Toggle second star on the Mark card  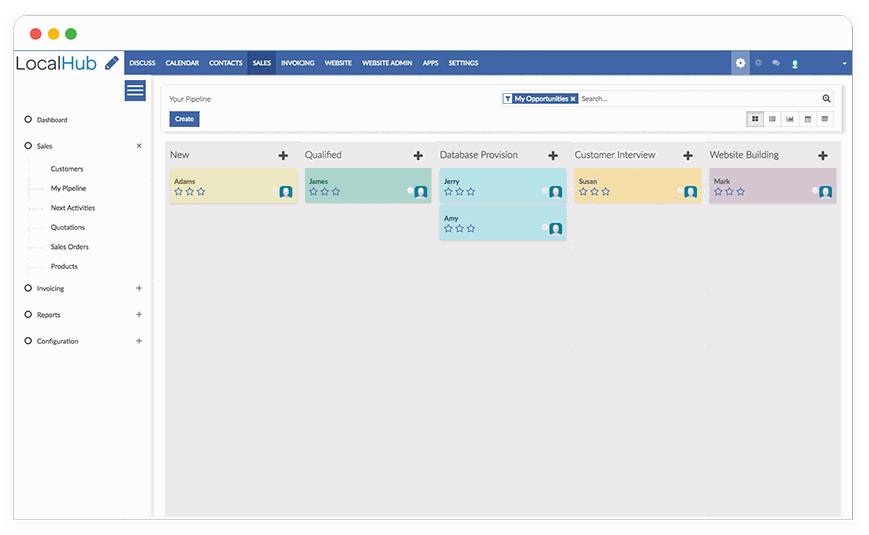729,192
